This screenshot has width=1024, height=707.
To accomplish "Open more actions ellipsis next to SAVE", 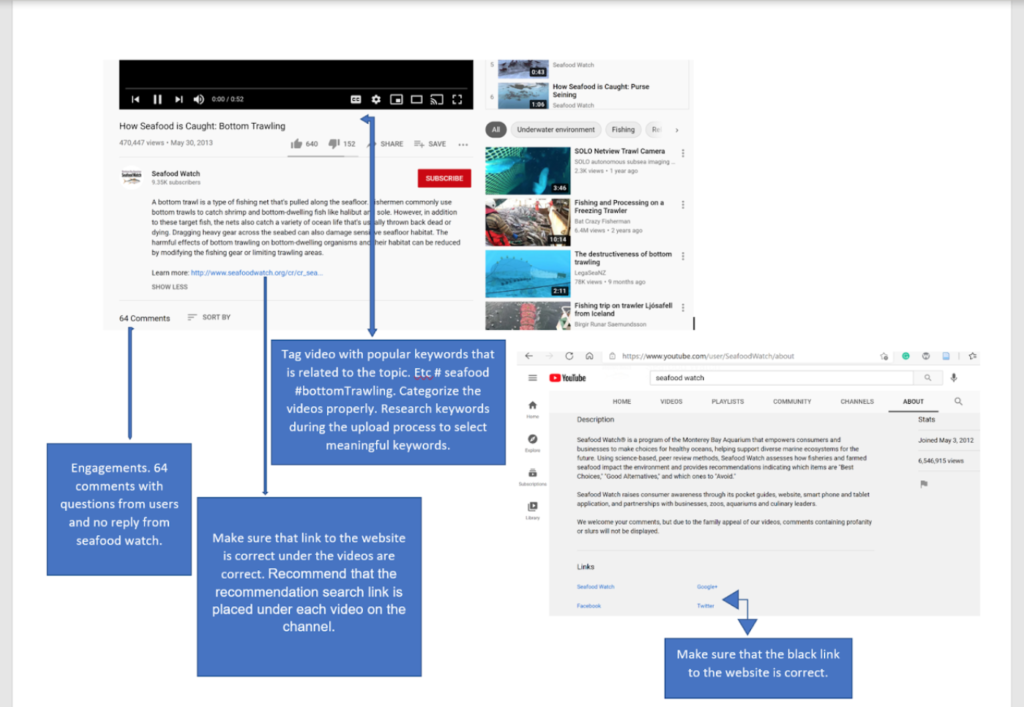I will point(463,144).
